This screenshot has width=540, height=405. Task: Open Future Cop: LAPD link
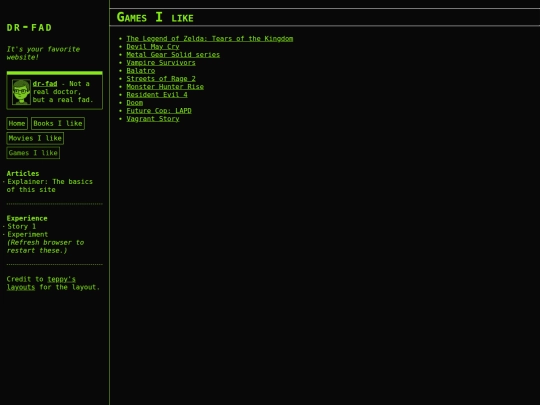(x=159, y=111)
